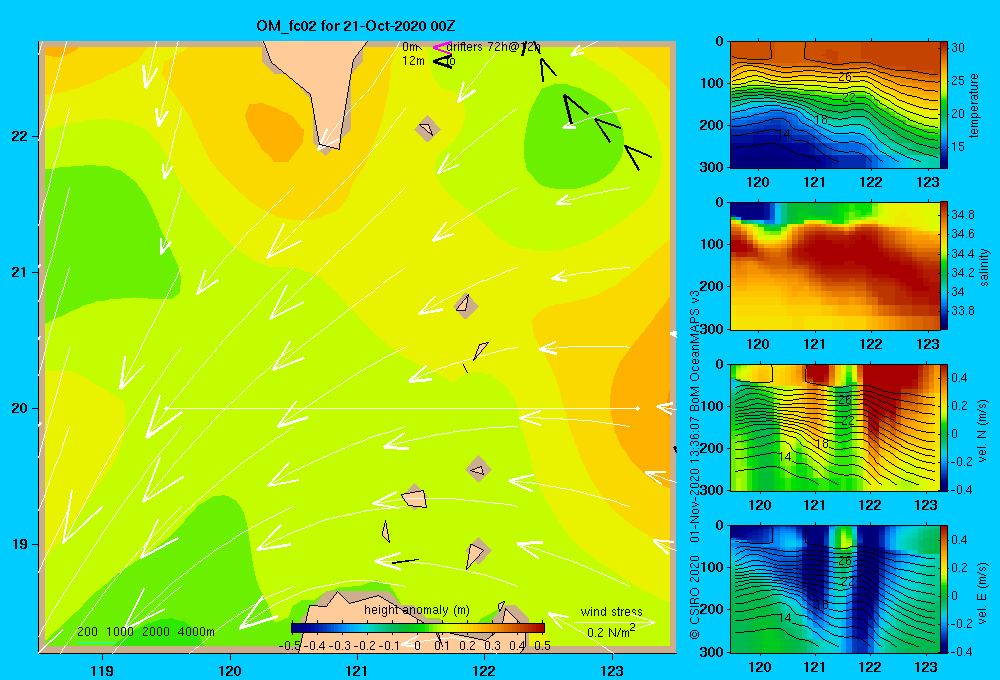1000x680 pixels.
Task: Click the 'vel. N (m/s)' colorbar label
Action: [x=982, y=431]
